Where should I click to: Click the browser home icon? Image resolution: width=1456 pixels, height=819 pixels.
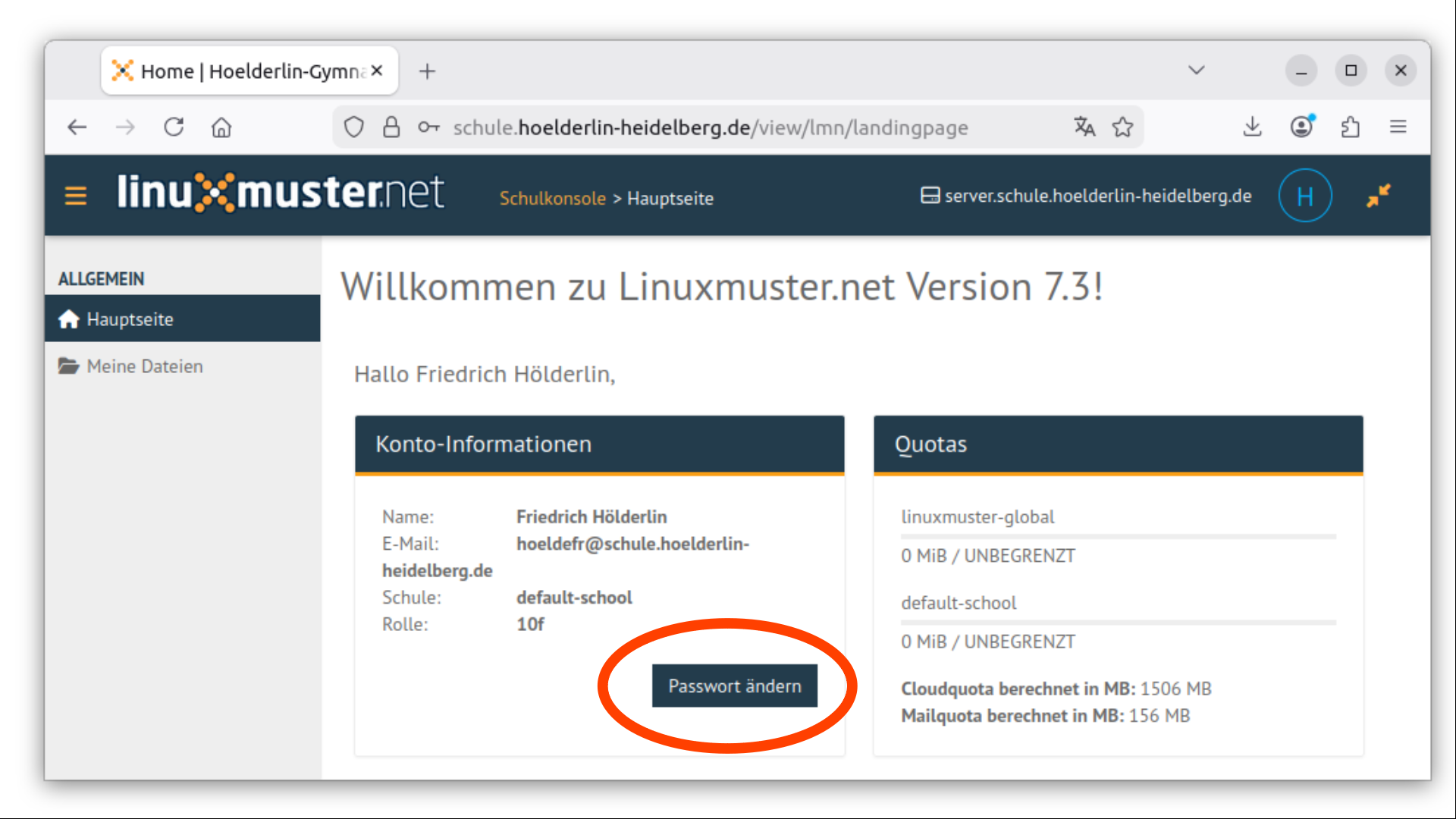(221, 127)
